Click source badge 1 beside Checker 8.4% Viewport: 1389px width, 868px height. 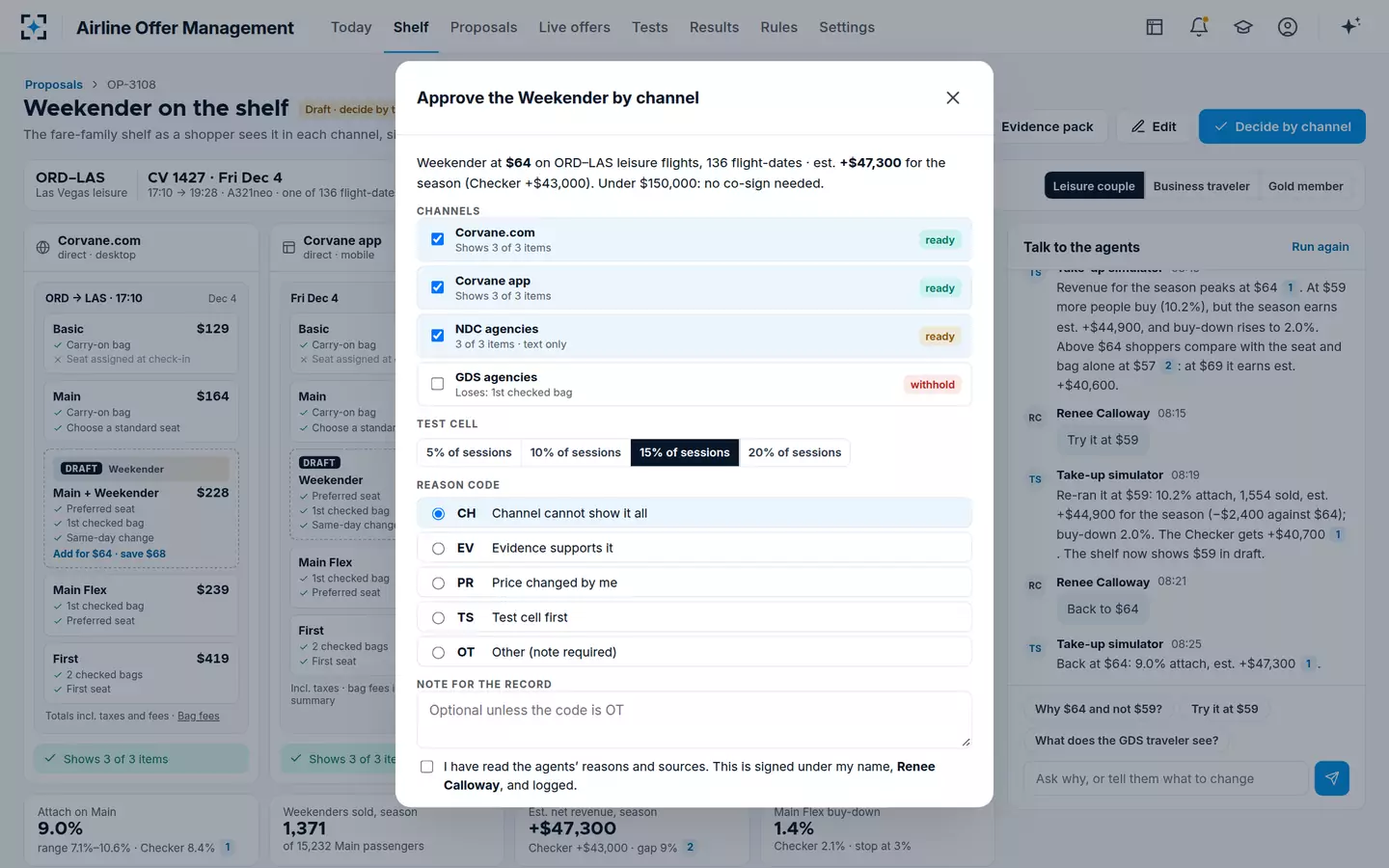tap(228, 848)
